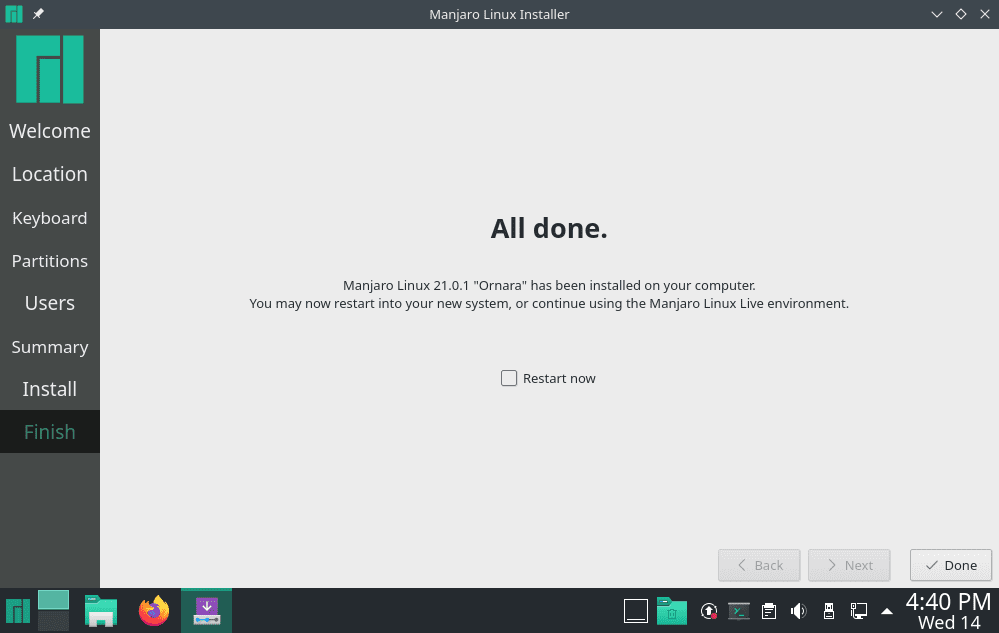The height and width of the screenshot is (633, 999).
Task: Open the removable devices tray icon
Action: point(829,610)
